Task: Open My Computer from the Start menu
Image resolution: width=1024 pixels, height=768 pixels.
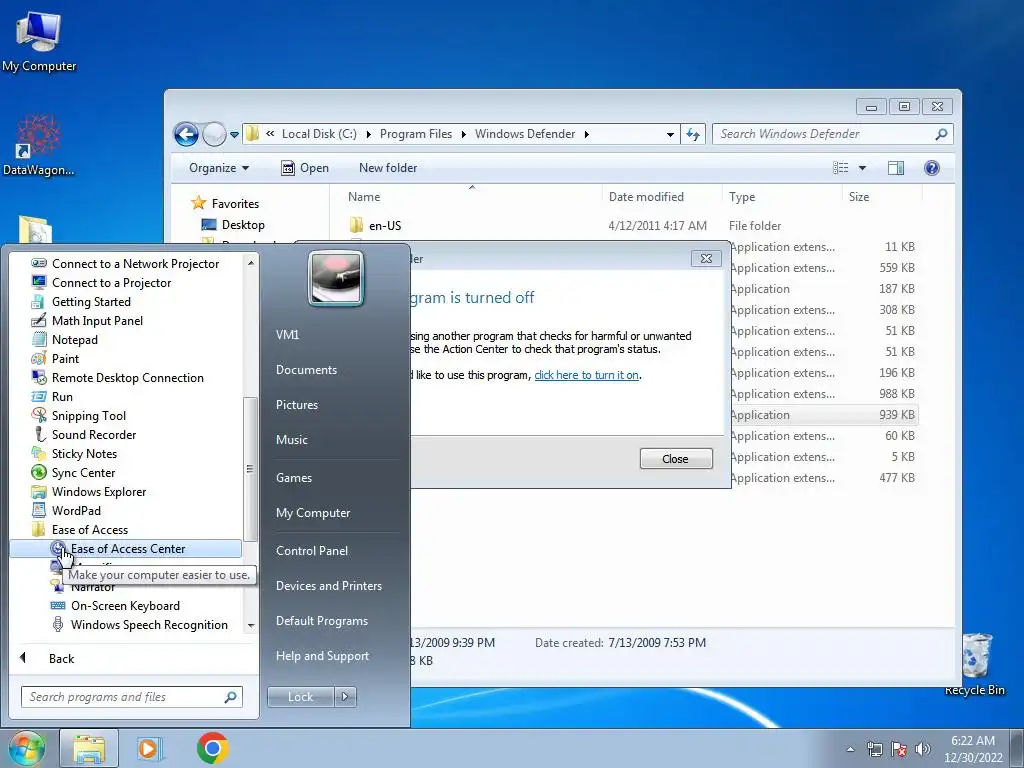Action: (x=313, y=513)
